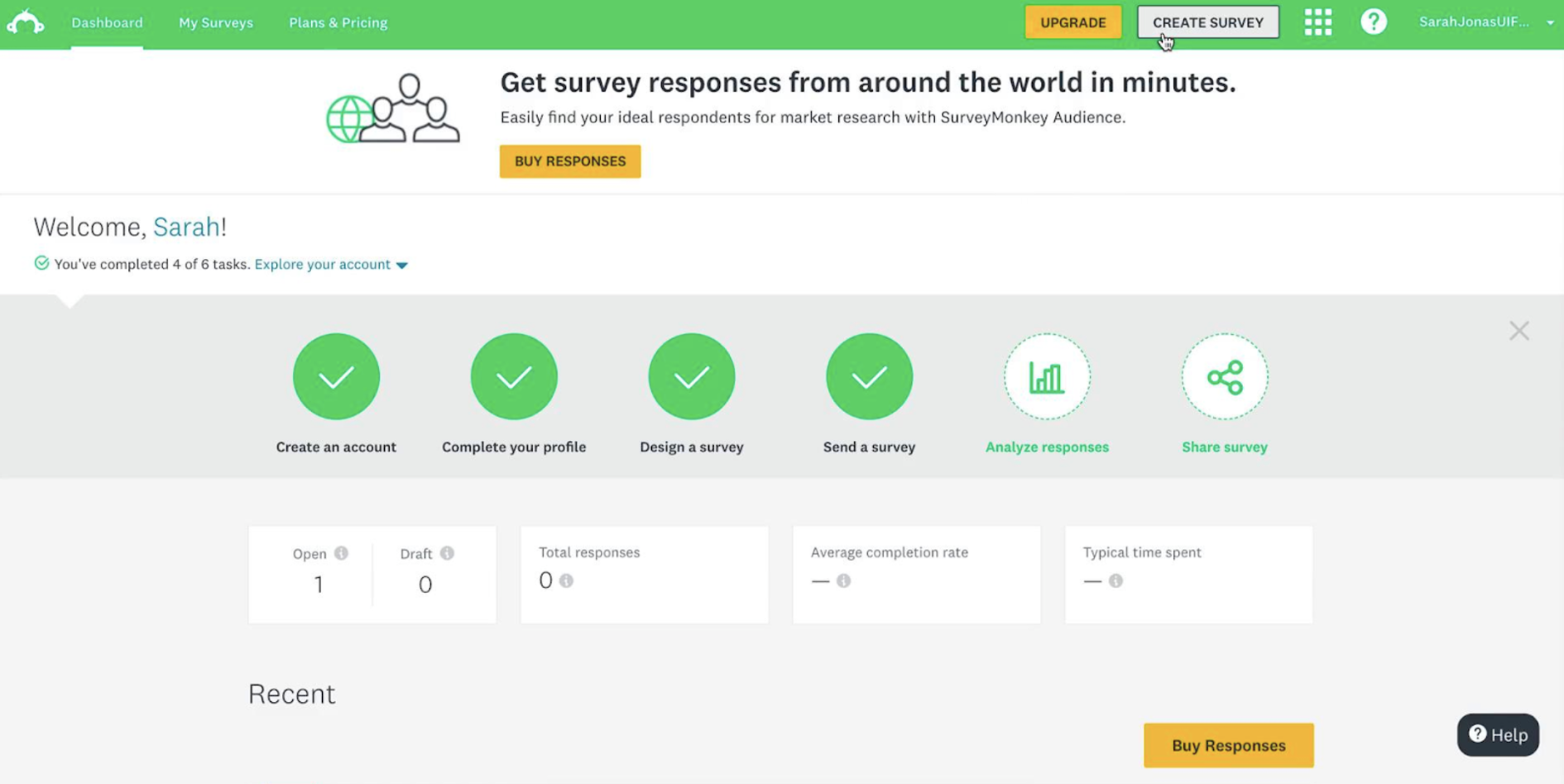Click the Share survey icon

click(x=1225, y=377)
